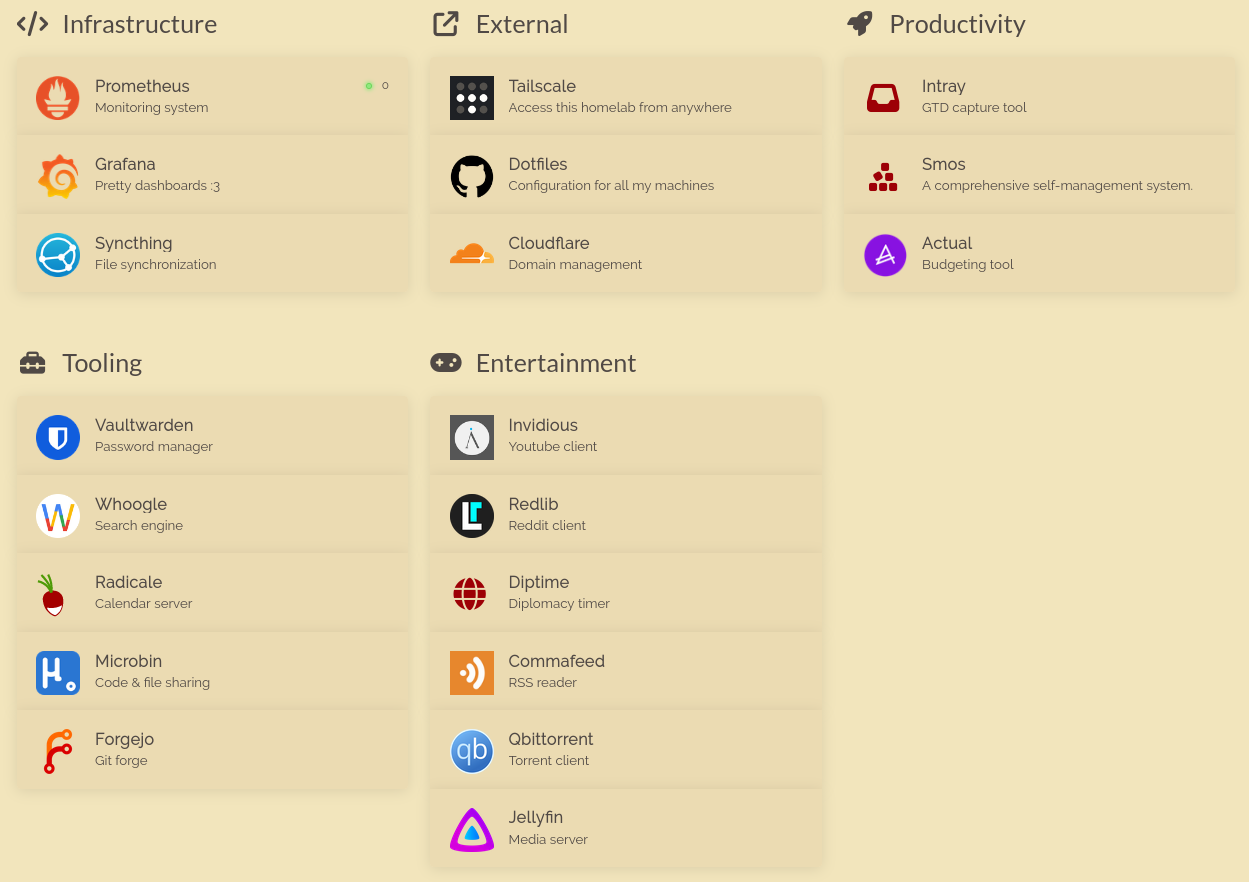Click the blue Microbin icon
The image size is (1249, 882).
click(x=58, y=673)
